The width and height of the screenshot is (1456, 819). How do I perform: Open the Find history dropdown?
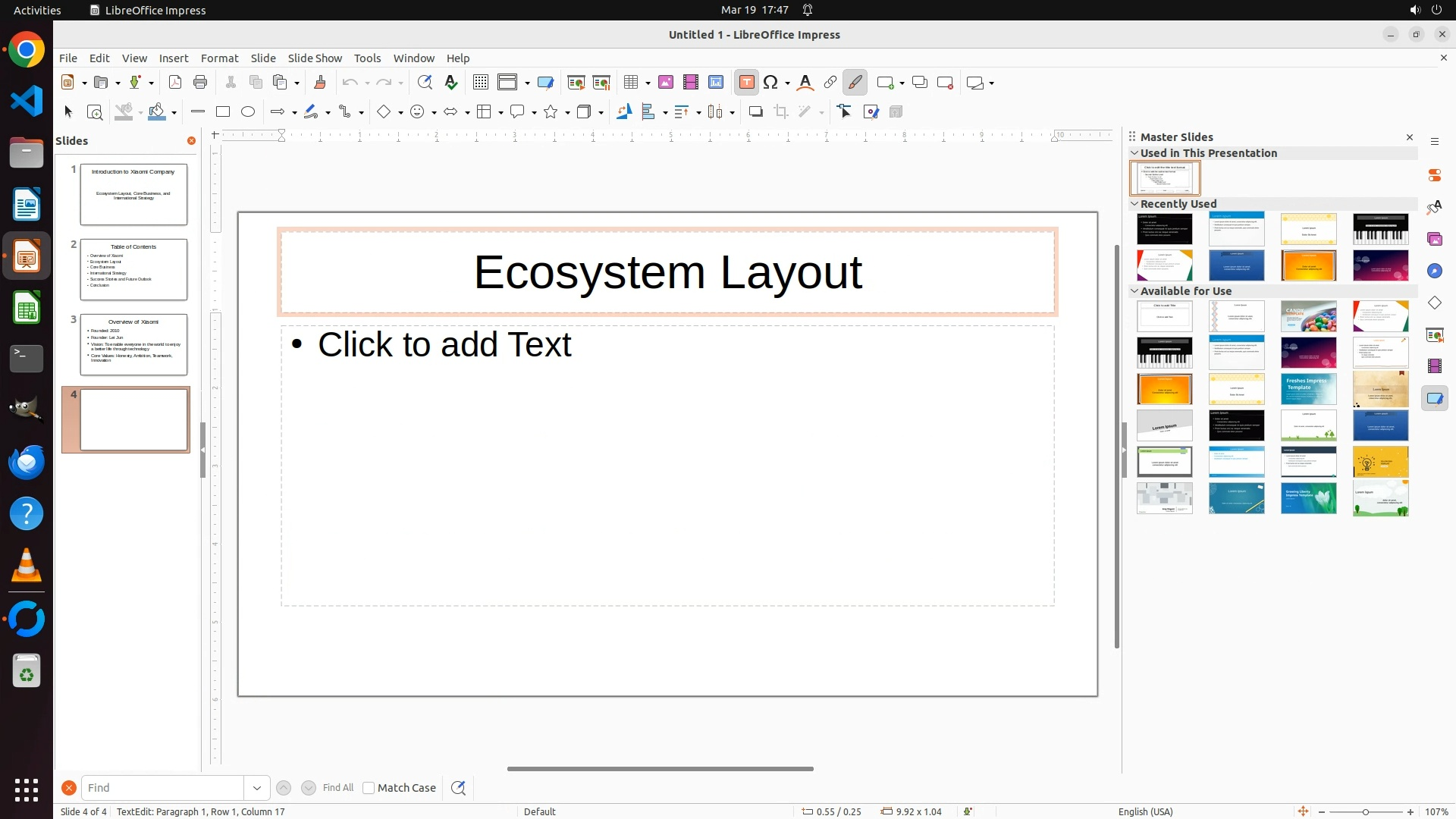pos(257,788)
